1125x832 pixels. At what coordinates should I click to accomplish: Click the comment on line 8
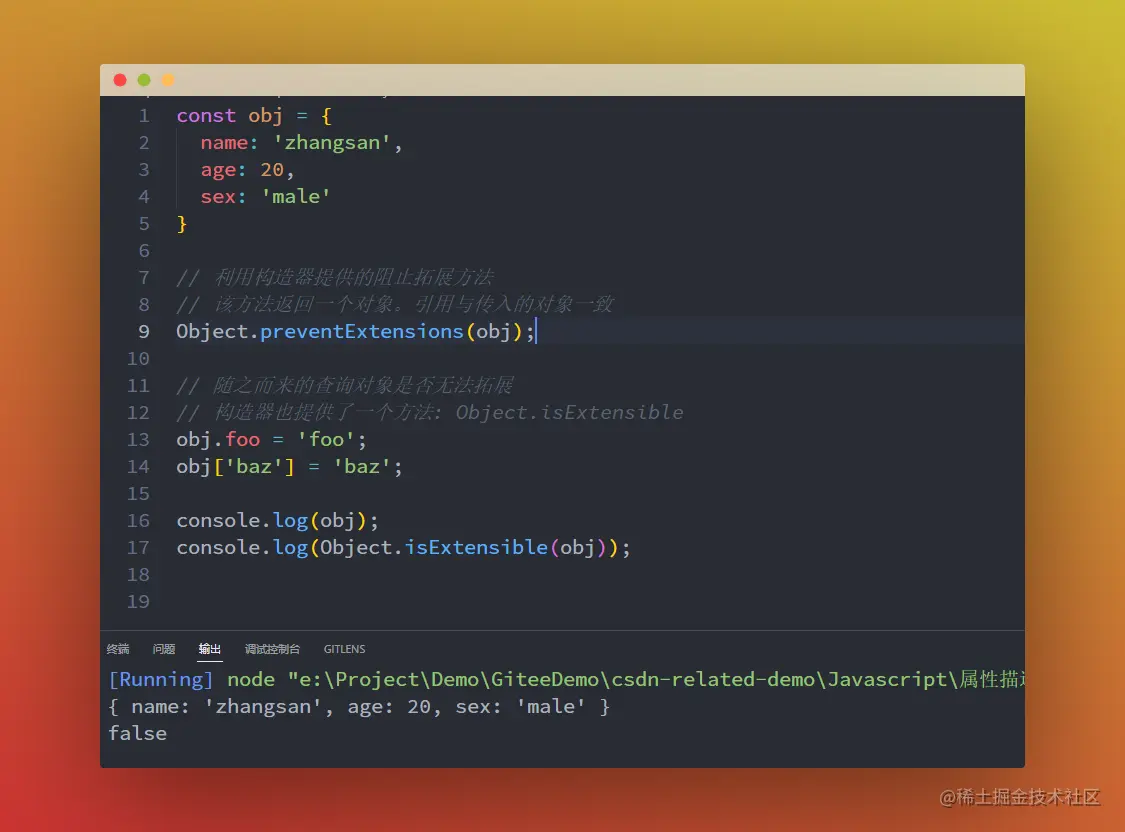[395, 305]
